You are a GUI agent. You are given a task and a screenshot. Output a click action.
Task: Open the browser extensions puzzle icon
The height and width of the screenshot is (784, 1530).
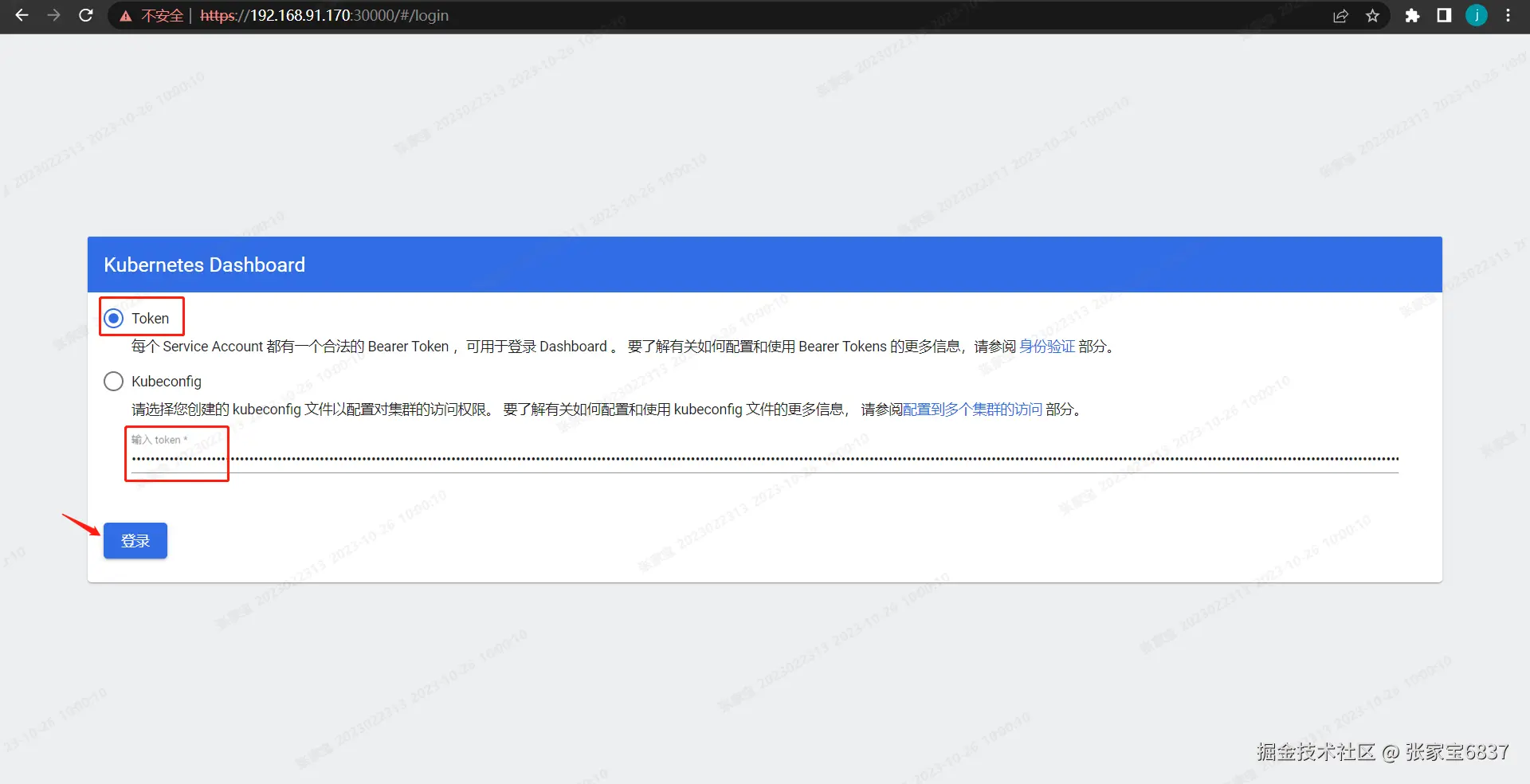(1412, 16)
